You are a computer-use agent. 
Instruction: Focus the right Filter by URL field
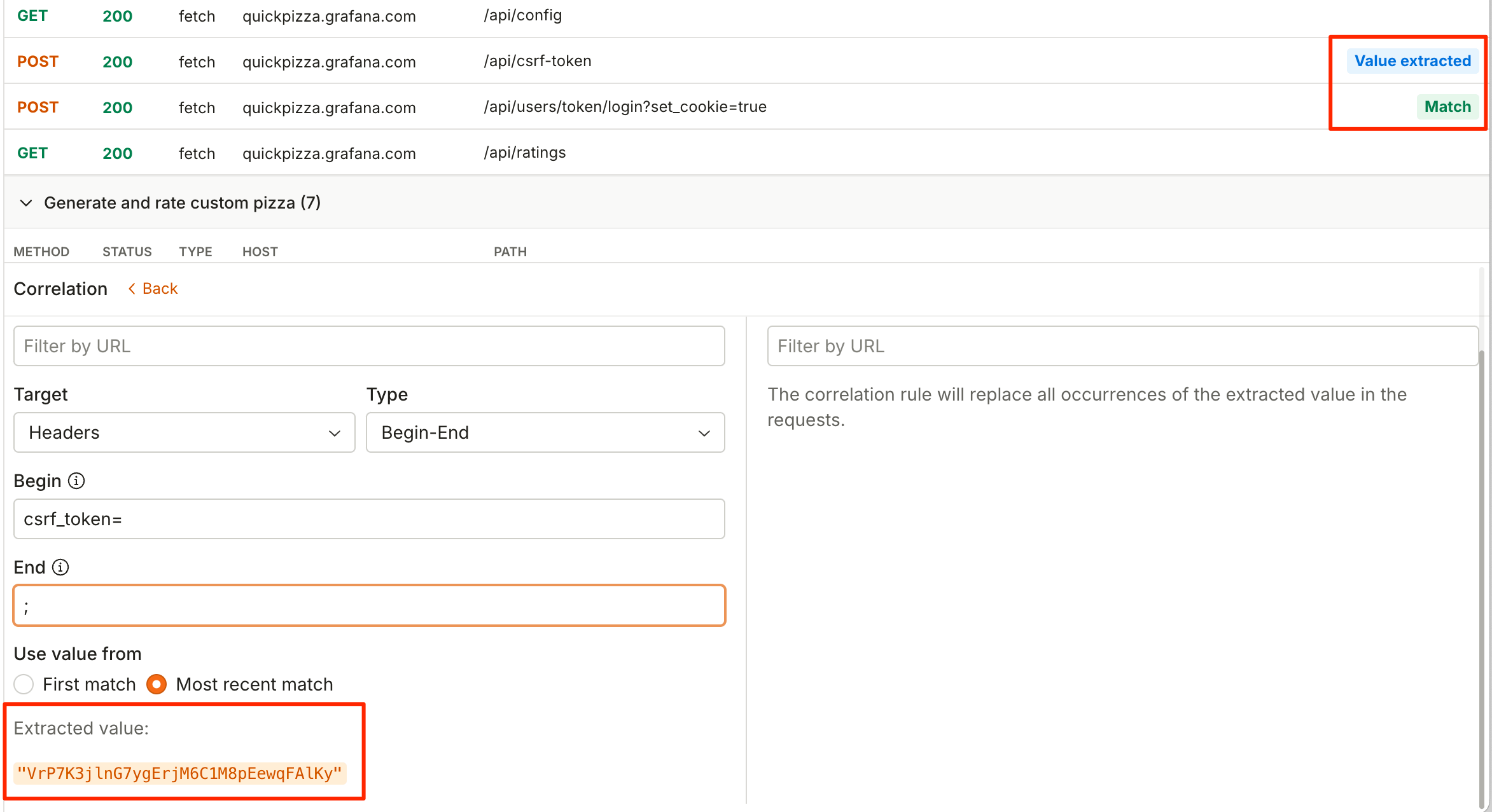[1122, 346]
